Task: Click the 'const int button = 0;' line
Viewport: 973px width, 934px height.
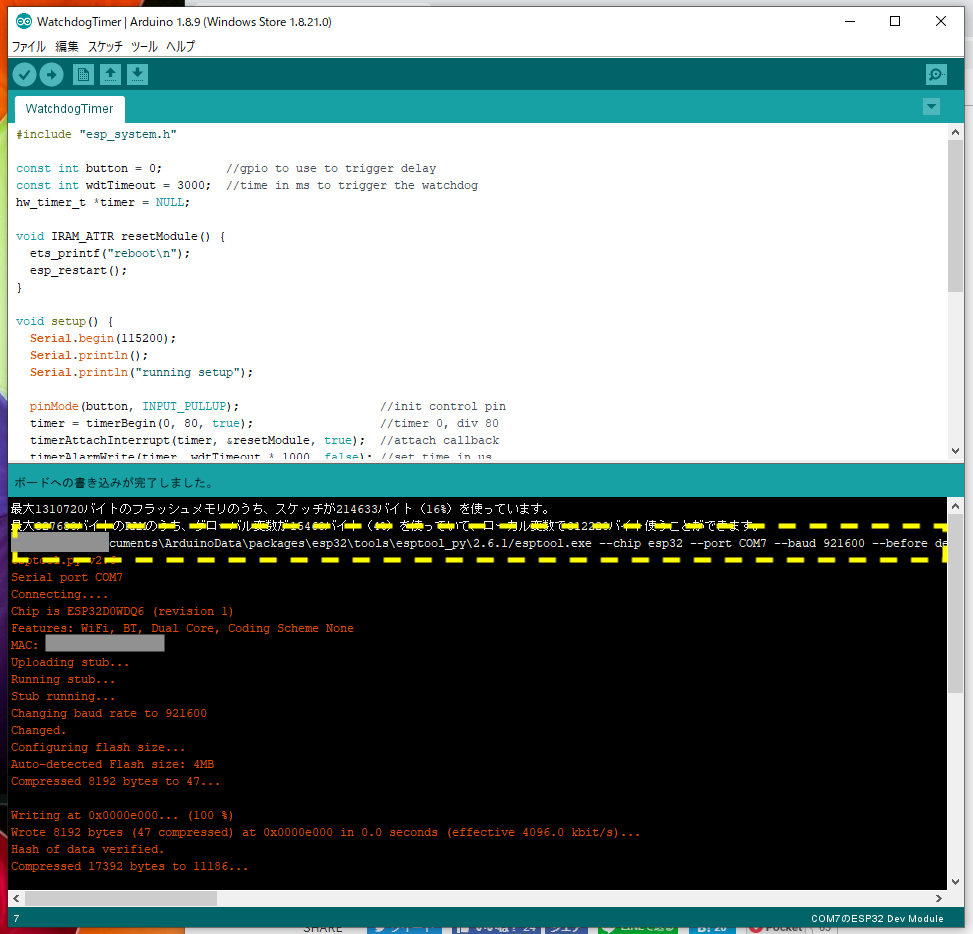Action: pos(89,169)
